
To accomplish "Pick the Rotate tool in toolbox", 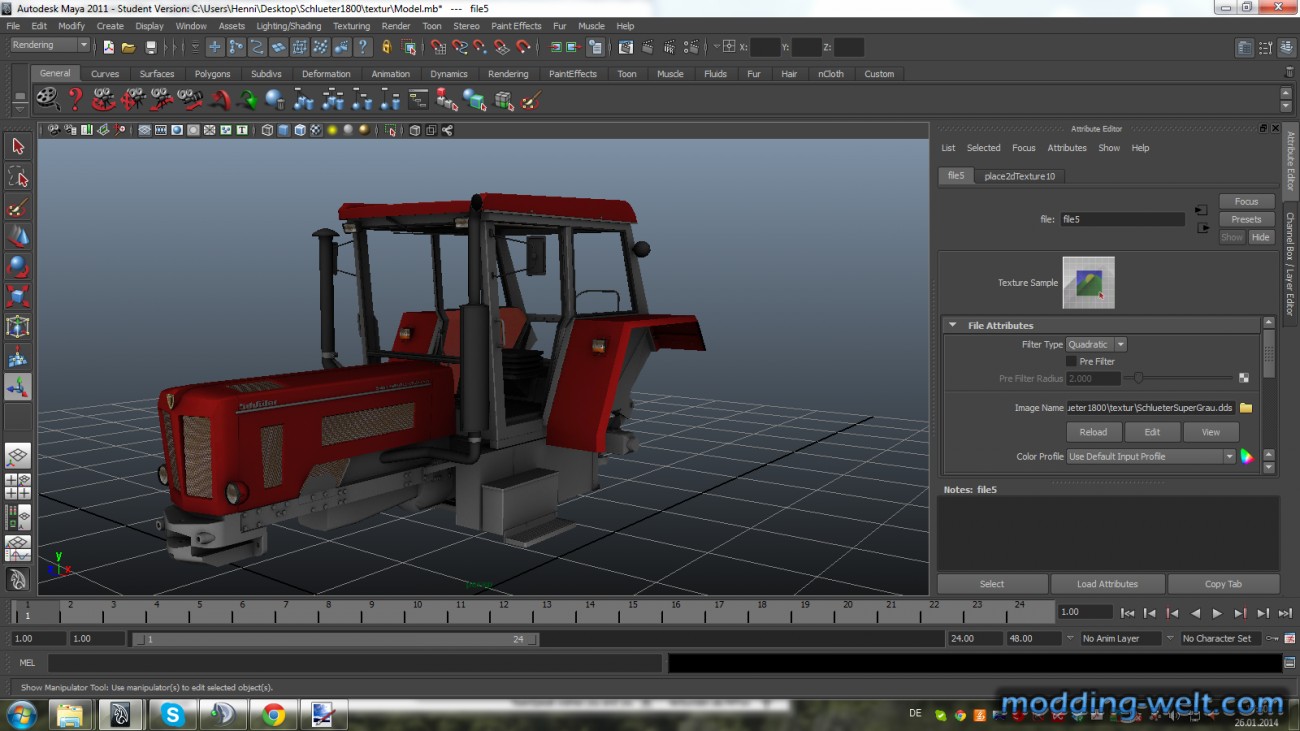I will (x=17, y=267).
